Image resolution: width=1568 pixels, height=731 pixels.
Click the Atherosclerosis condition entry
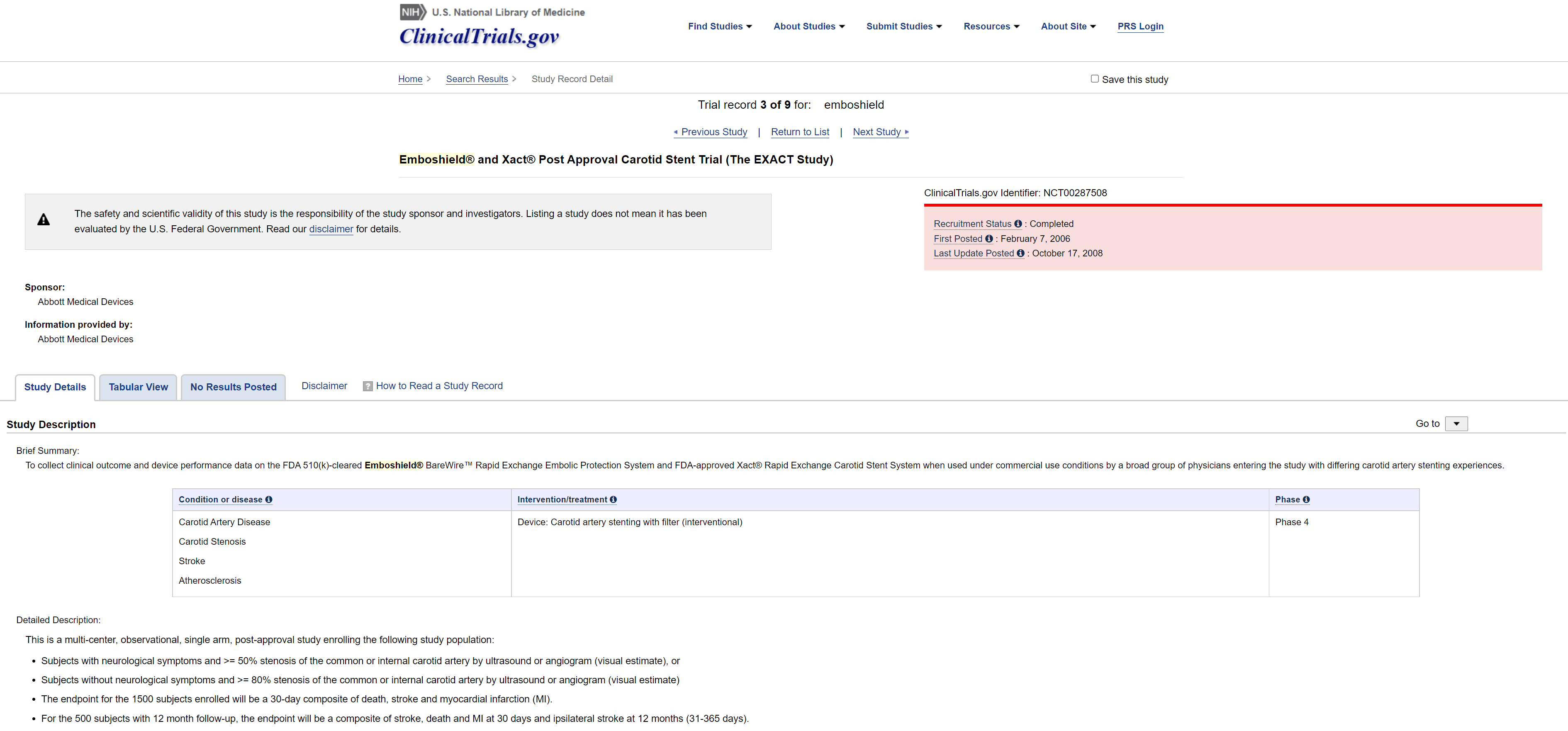click(210, 581)
